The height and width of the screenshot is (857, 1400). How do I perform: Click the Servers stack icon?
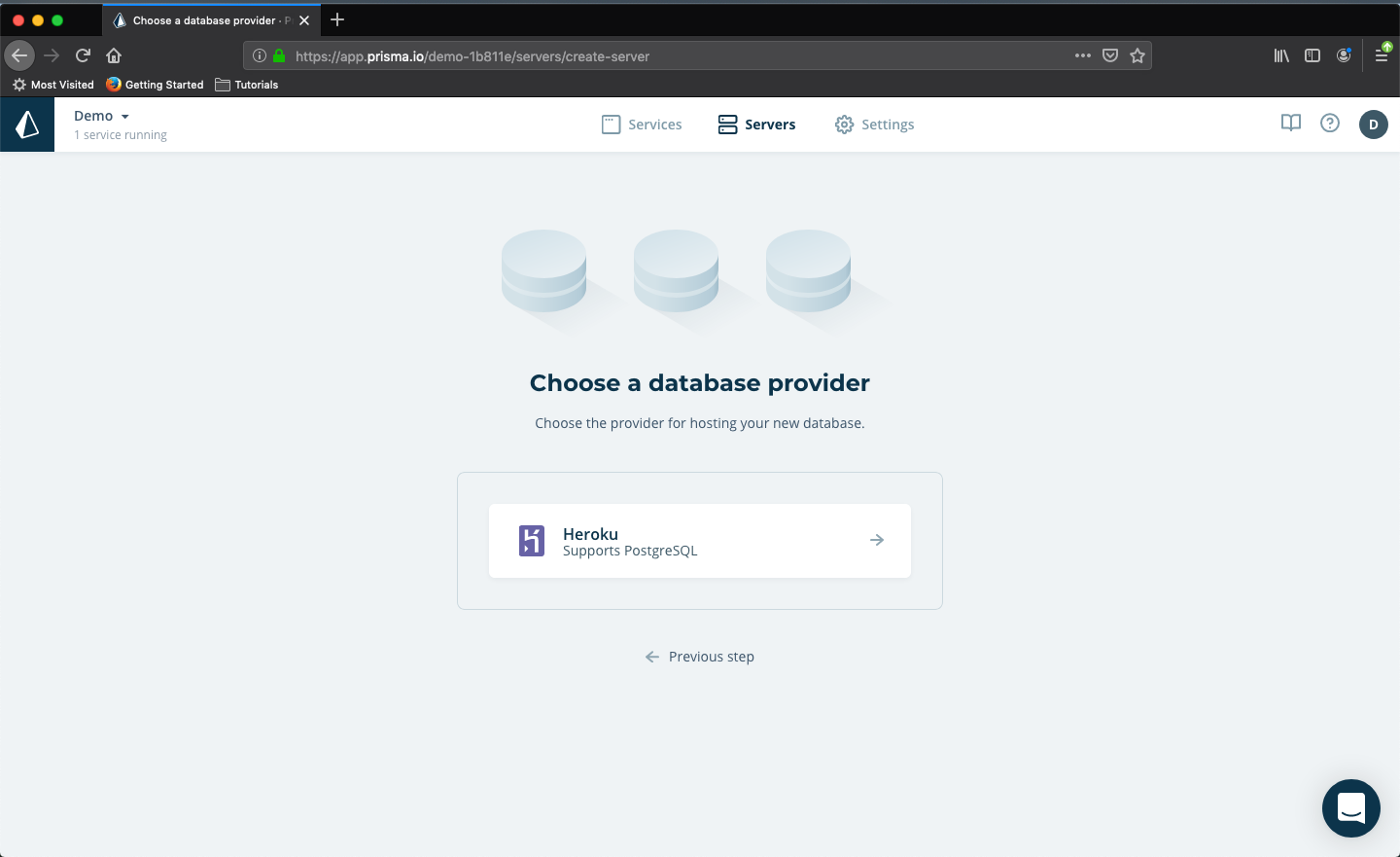[x=727, y=125]
